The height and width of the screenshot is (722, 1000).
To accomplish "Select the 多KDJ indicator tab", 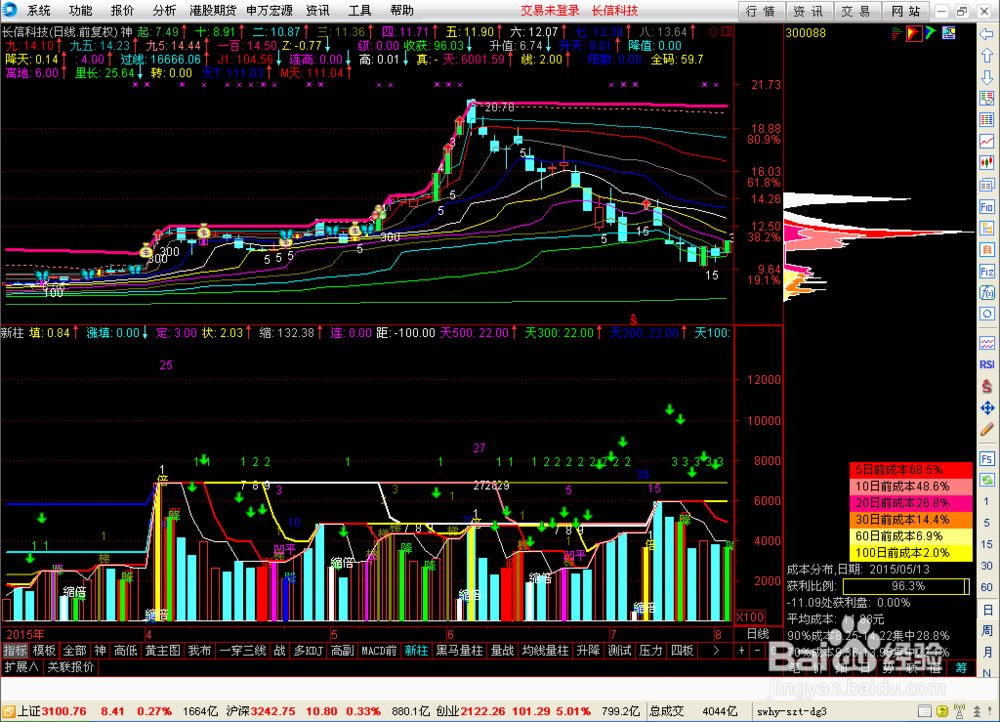I will 309,651.
